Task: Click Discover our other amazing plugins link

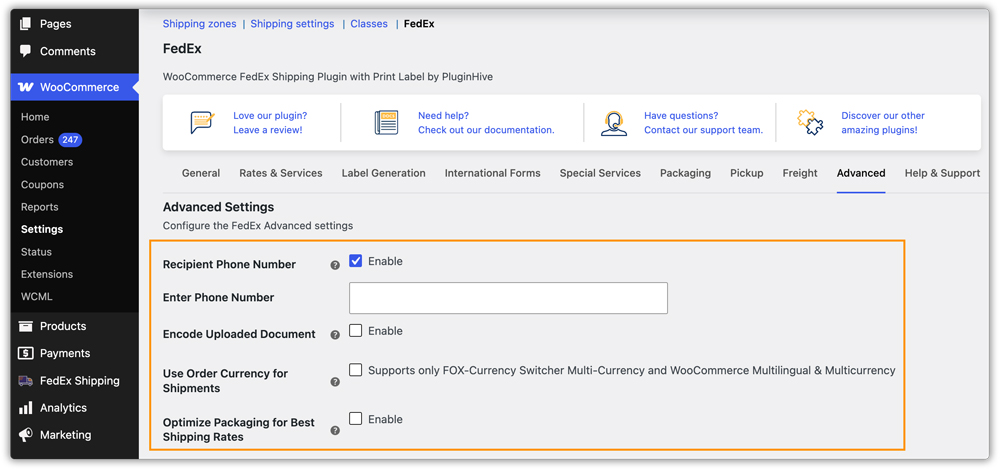Action: click(883, 122)
